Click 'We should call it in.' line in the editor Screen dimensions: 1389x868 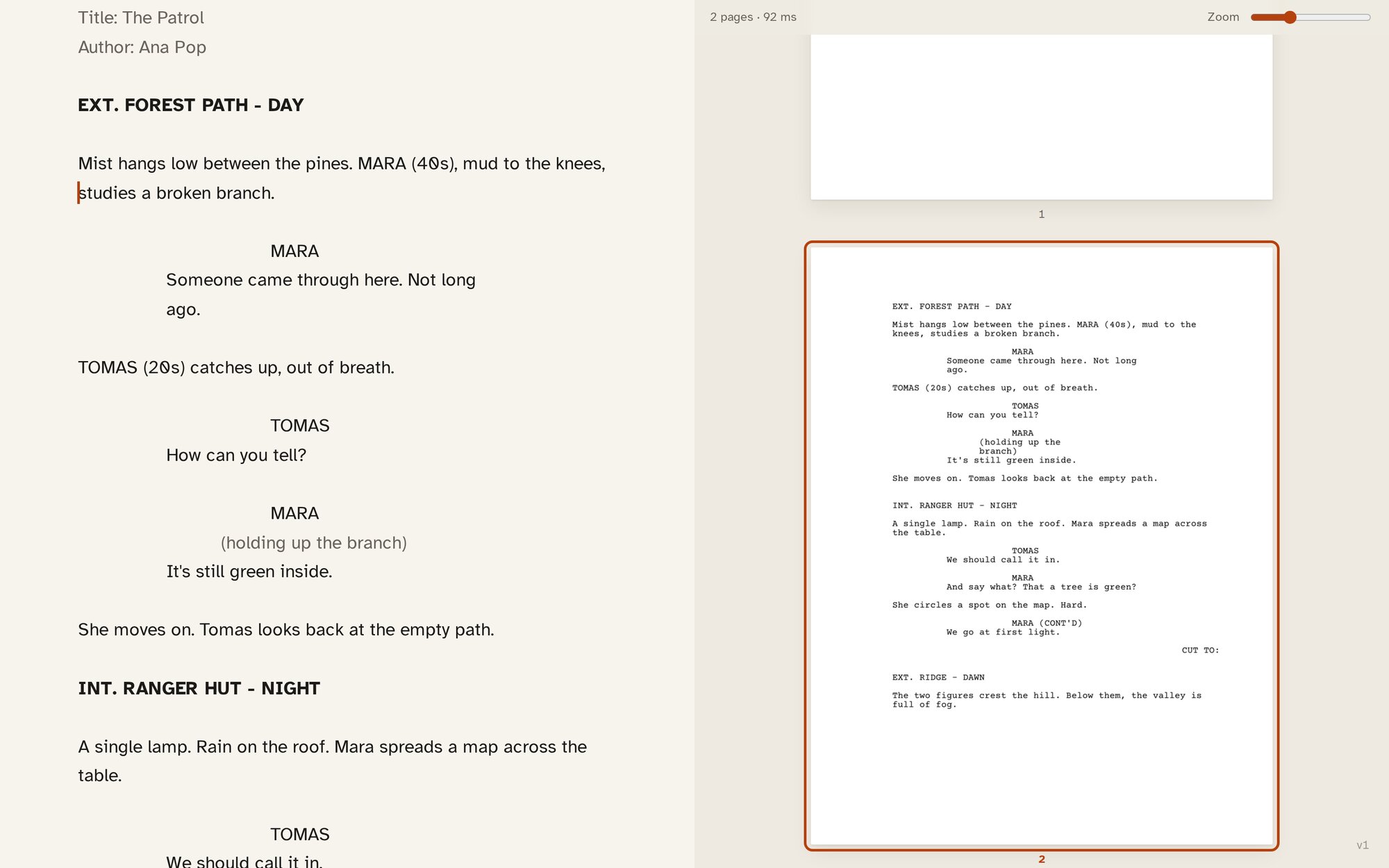click(x=244, y=861)
